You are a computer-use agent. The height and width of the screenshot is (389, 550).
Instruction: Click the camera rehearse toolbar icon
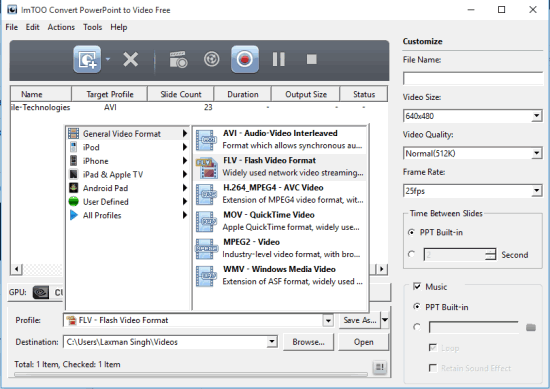(x=178, y=59)
